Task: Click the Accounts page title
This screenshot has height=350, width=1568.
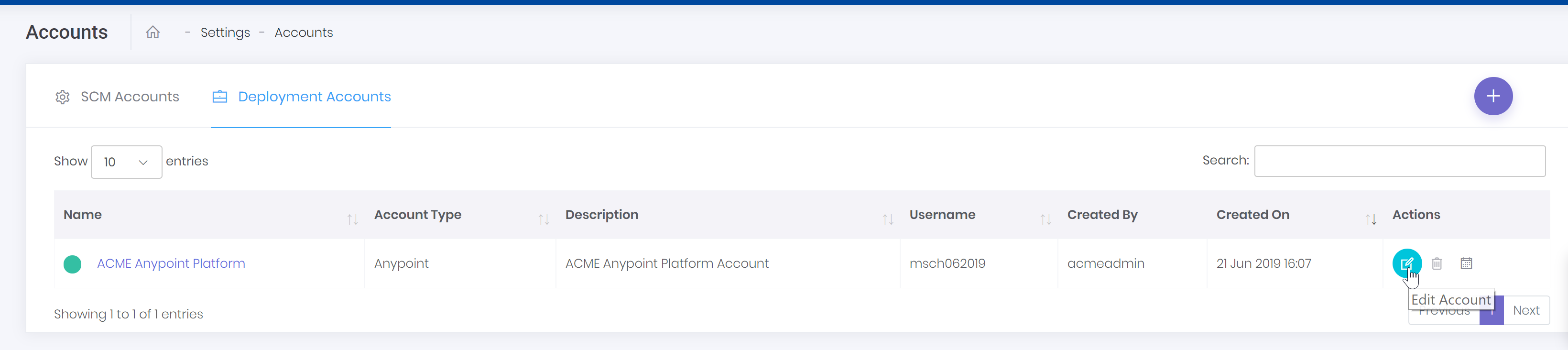Action: (x=67, y=32)
